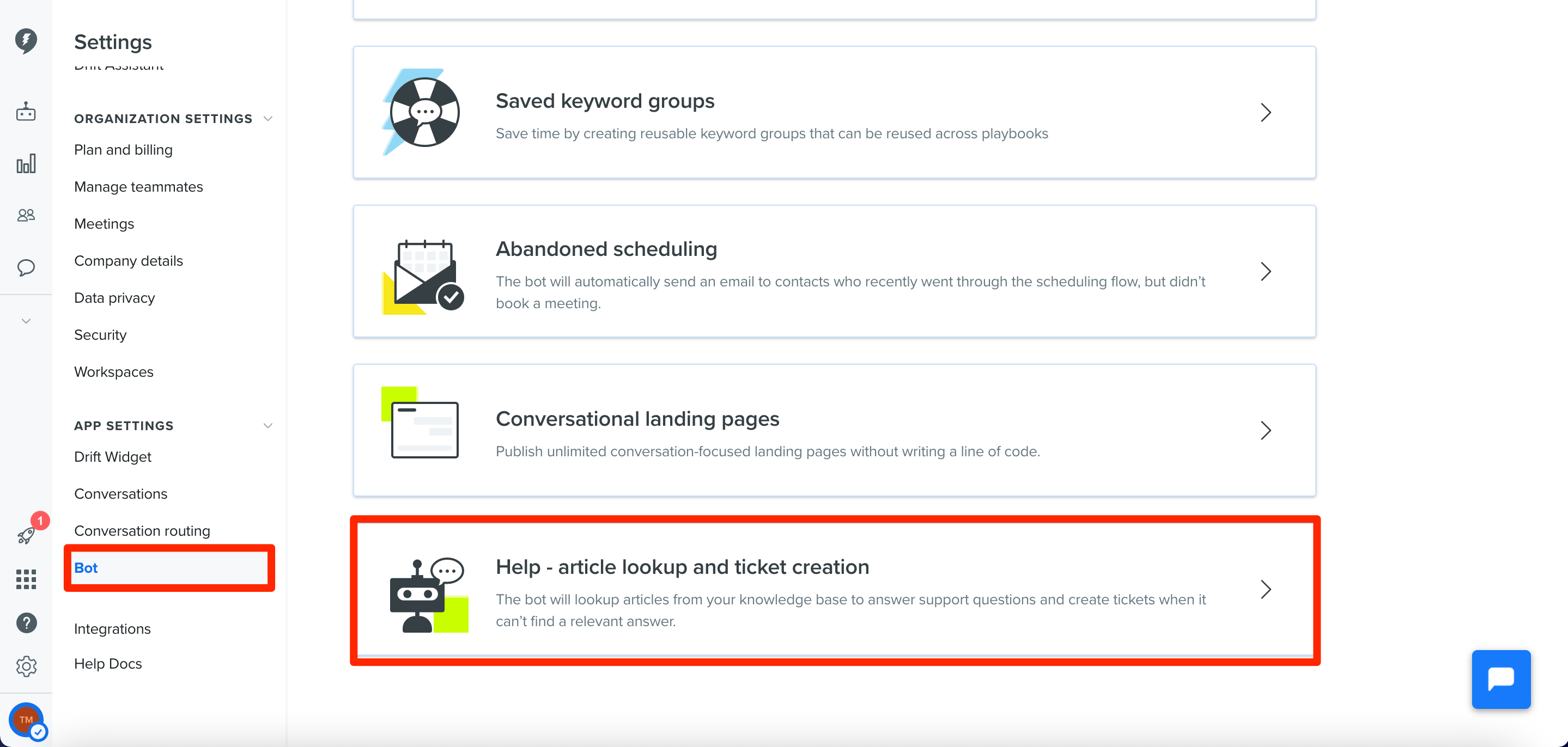Open the blue chat widget button
Viewport: 1568px width, 747px height.
pyautogui.click(x=1500, y=679)
